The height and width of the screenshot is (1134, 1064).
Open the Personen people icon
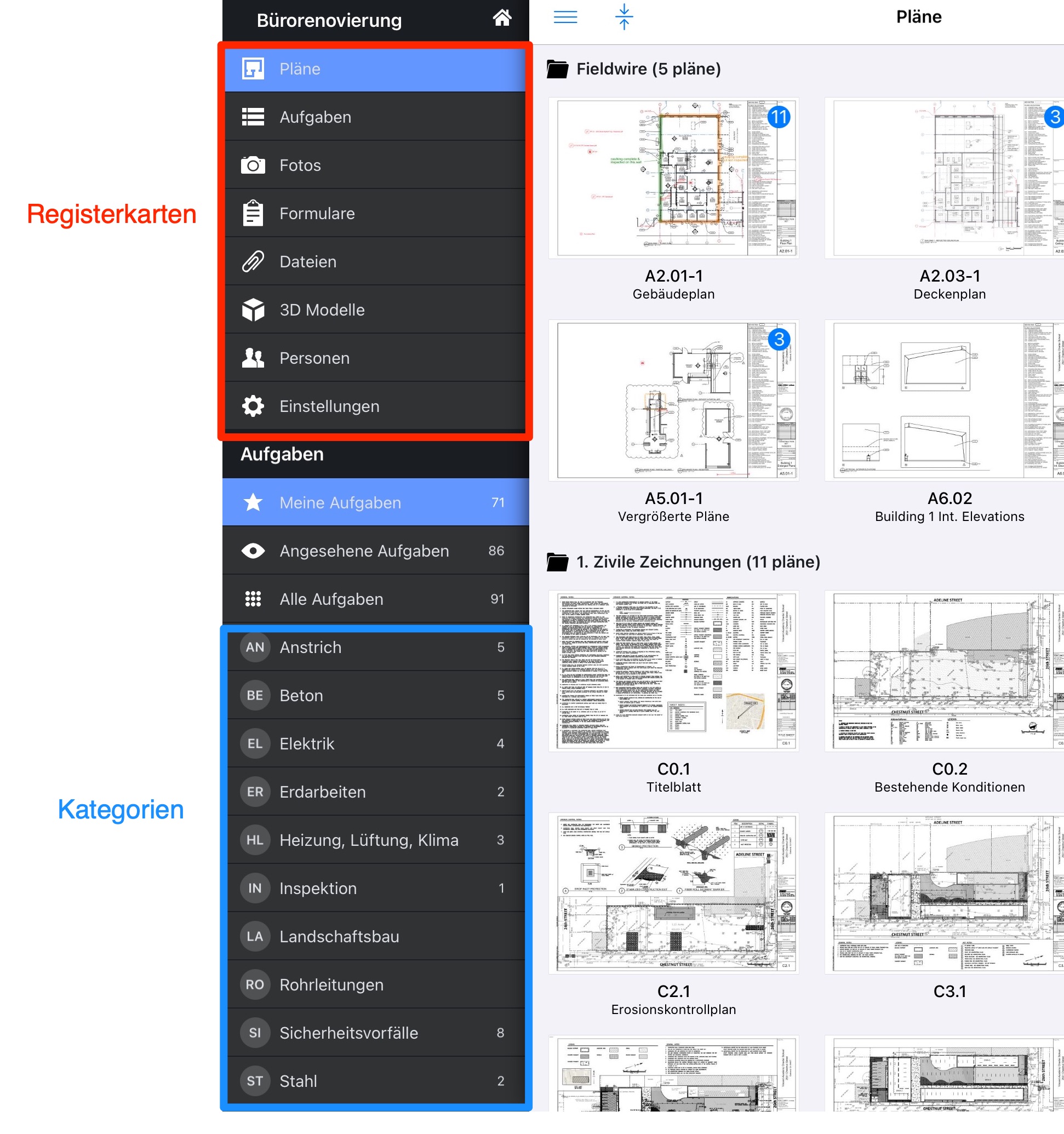253,358
